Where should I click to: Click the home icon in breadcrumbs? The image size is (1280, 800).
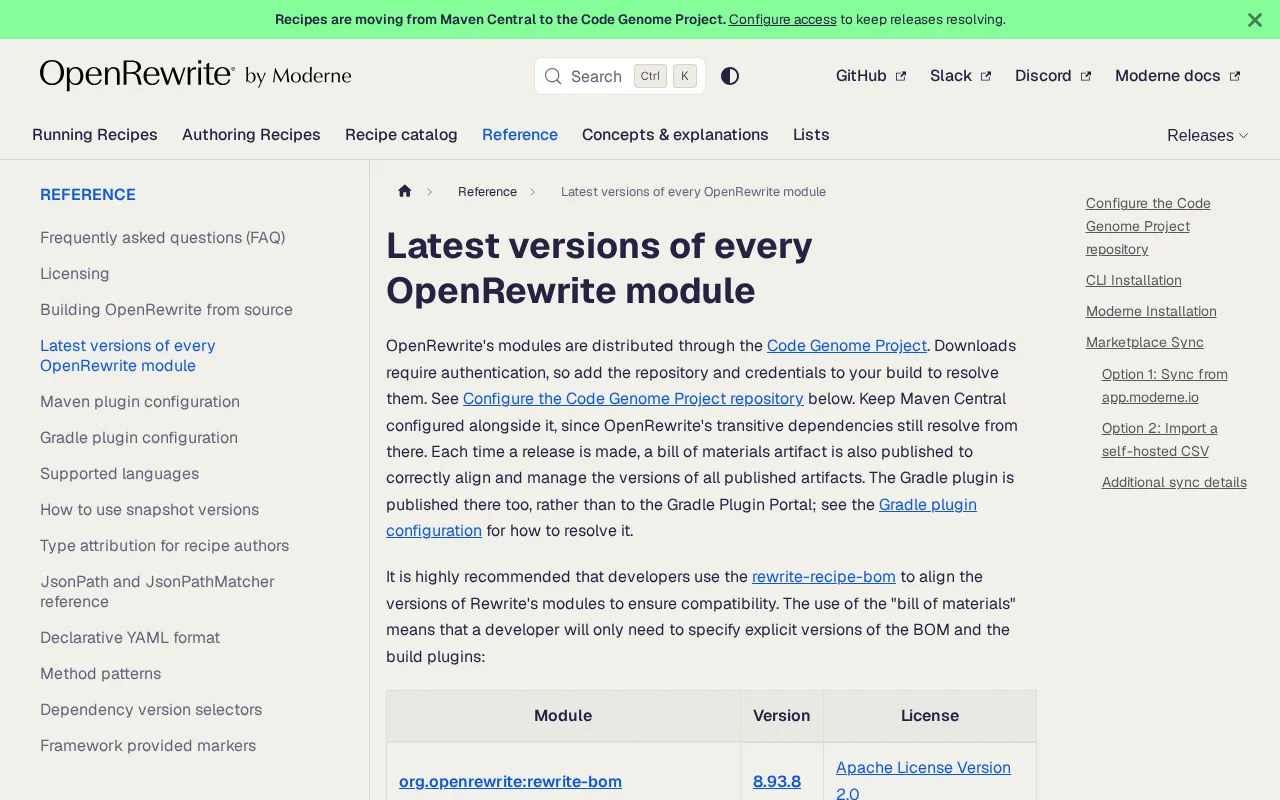click(x=404, y=191)
